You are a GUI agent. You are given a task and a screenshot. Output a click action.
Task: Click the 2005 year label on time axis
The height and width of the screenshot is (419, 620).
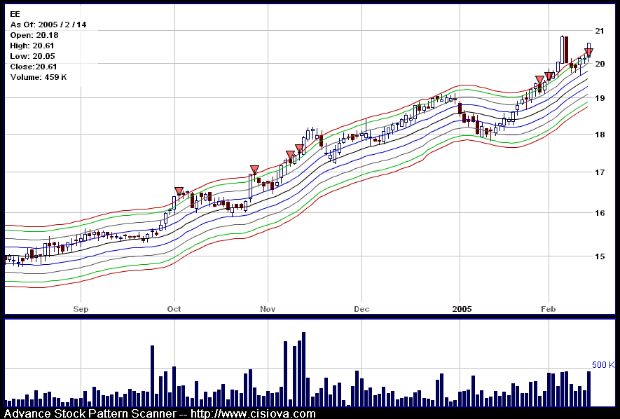[462, 309]
